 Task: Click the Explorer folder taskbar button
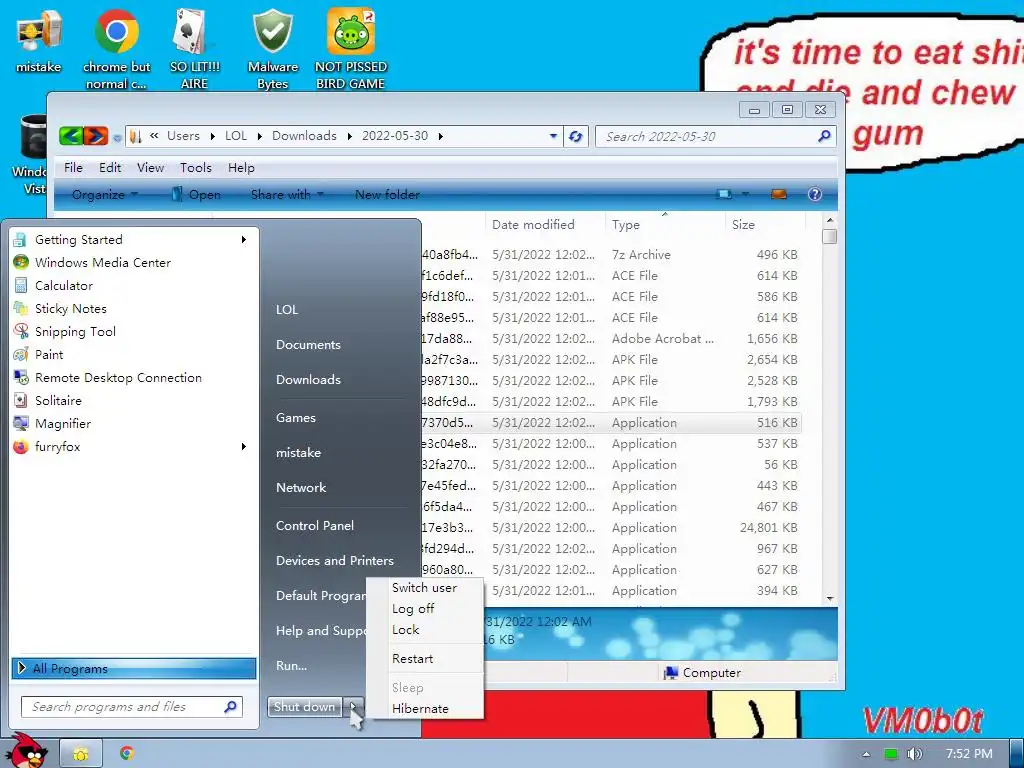[81, 754]
